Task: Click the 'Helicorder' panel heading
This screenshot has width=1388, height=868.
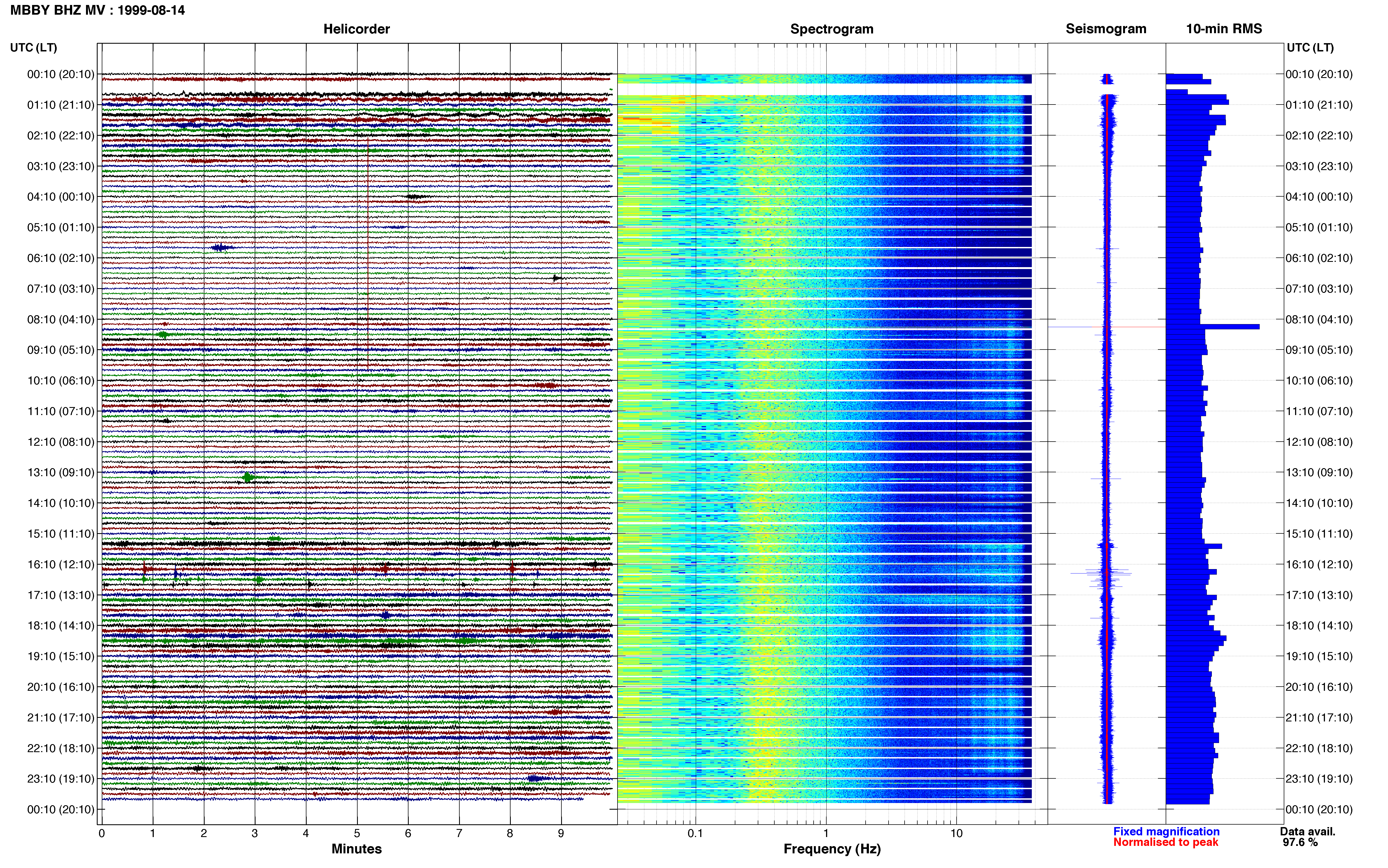Action: click(x=356, y=29)
